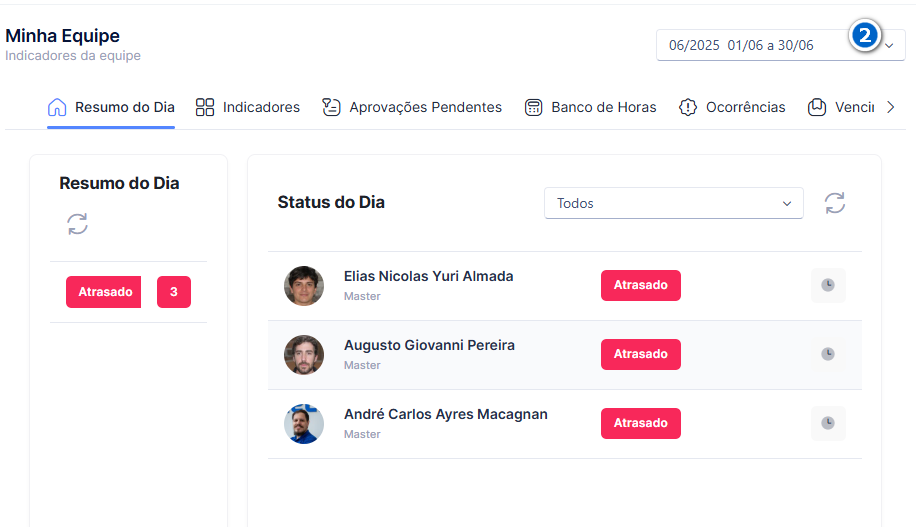The height and width of the screenshot is (527, 916).
Task: Refresh the Status do Dia list
Action: pyautogui.click(x=835, y=203)
